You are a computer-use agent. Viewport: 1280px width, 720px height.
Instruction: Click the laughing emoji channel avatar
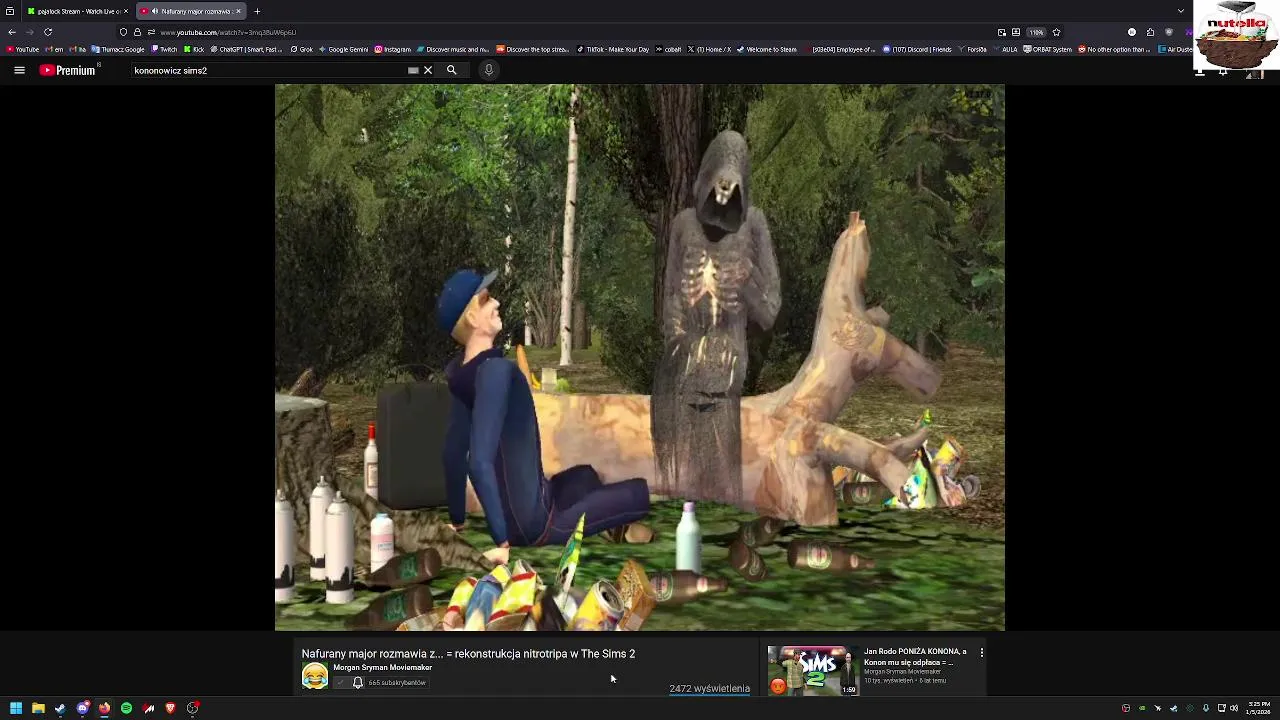(315, 676)
